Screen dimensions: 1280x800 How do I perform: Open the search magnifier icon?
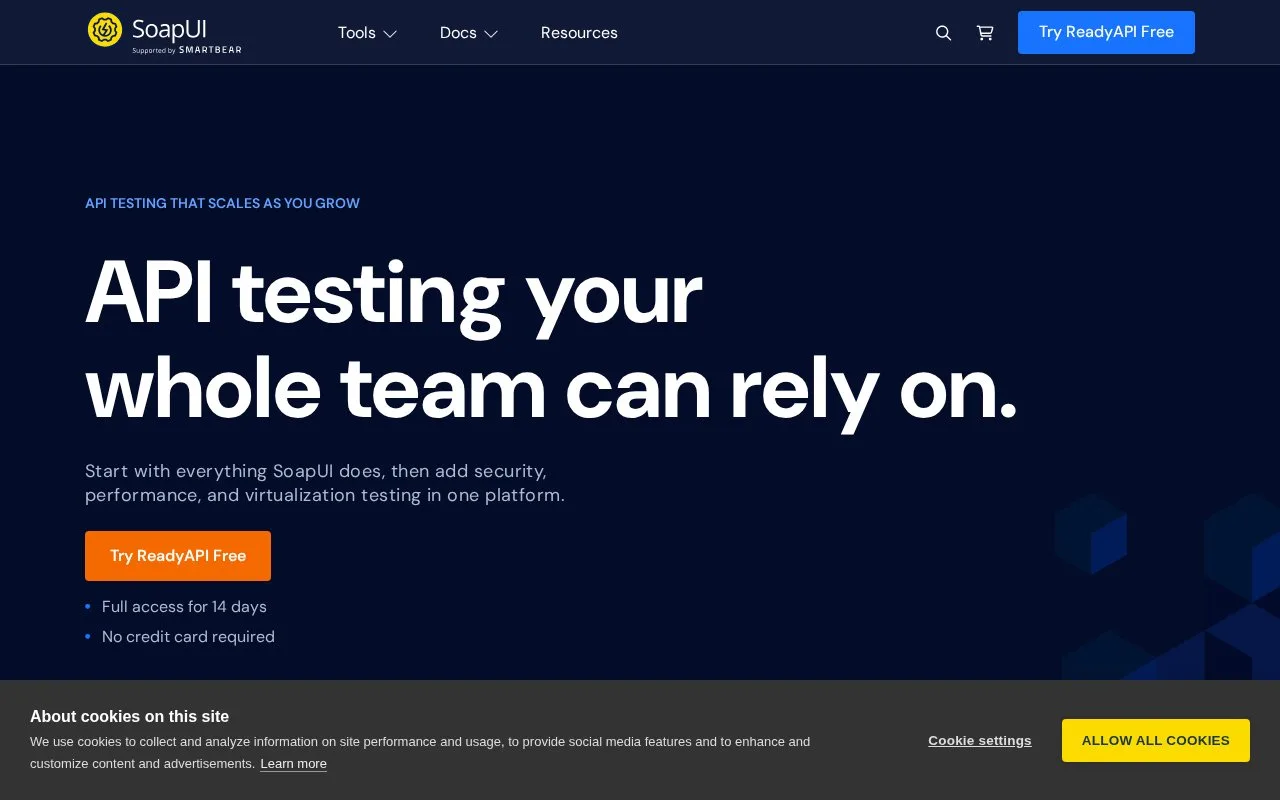coord(943,33)
